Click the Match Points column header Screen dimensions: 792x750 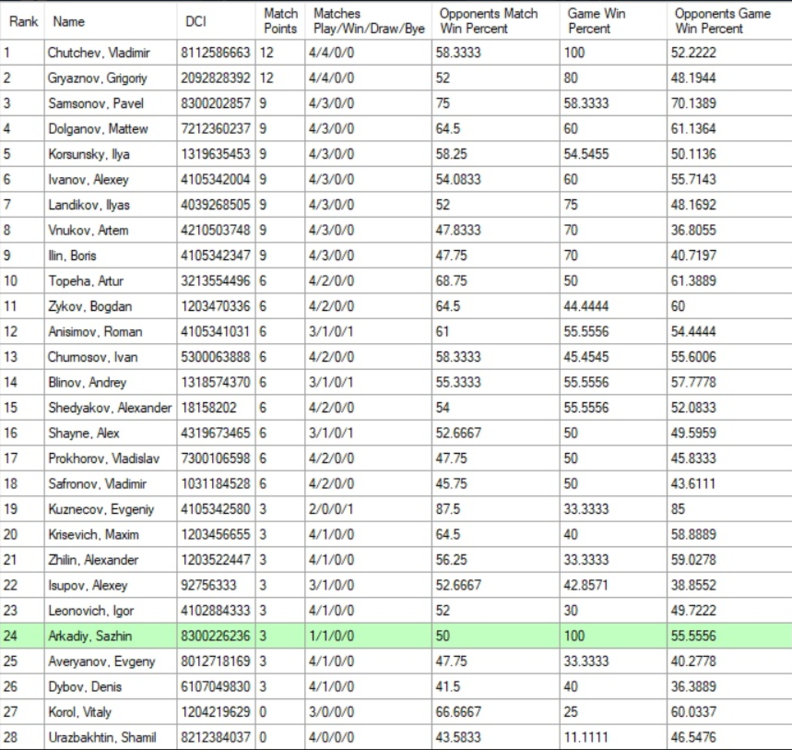click(x=280, y=21)
